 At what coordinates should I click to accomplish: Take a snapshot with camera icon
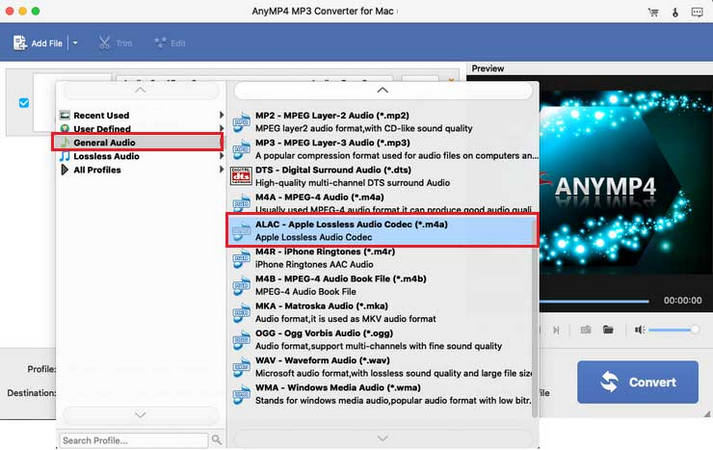coord(586,330)
